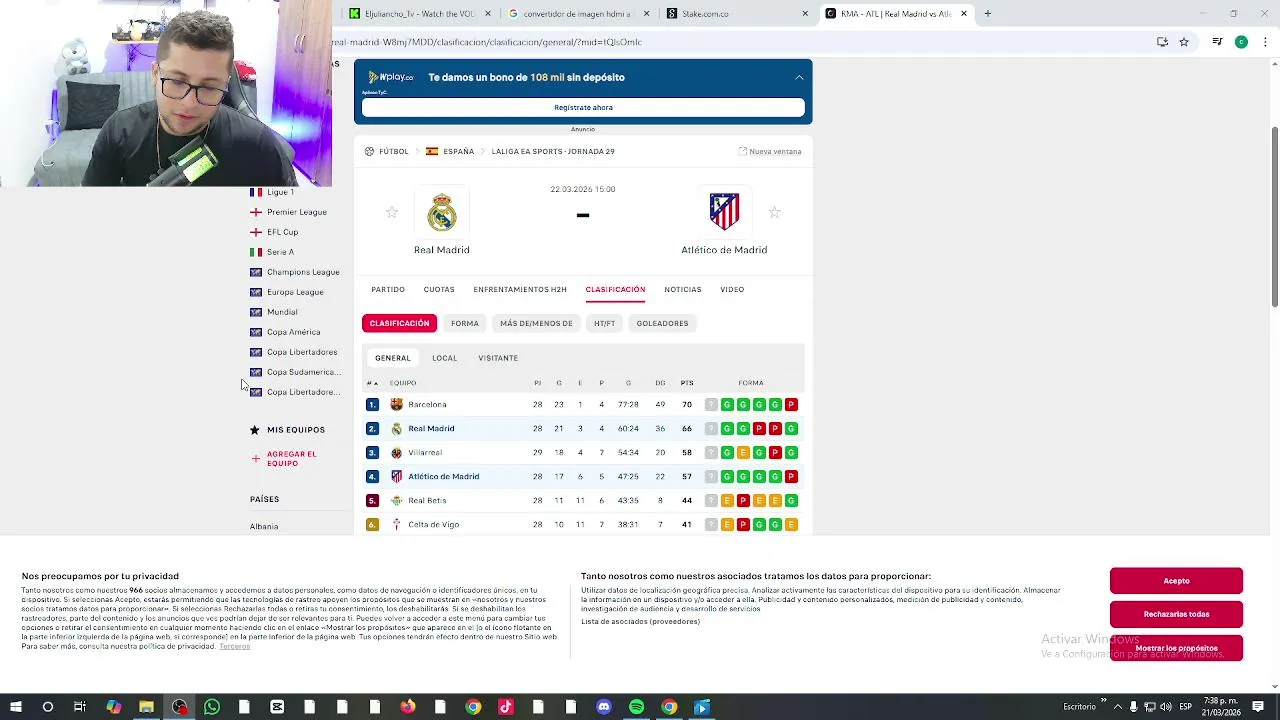Open a new browser tab
Viewport: 1280px width, 720px height.
pos(987,13)
